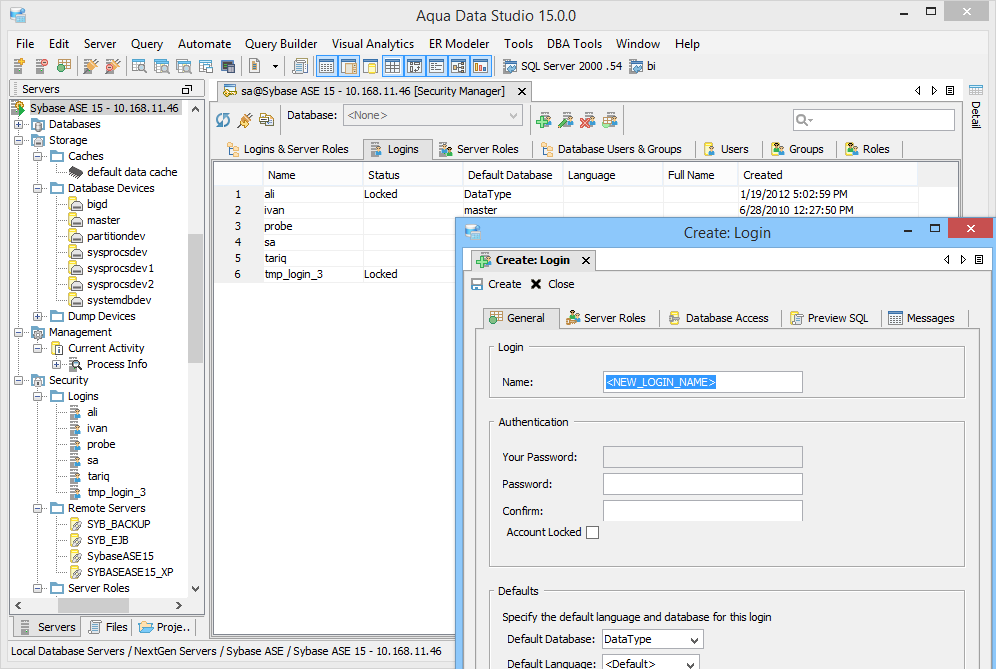Open the ER Modeler menu
Viewport: 996px width, 669px height.
[459, 44]
